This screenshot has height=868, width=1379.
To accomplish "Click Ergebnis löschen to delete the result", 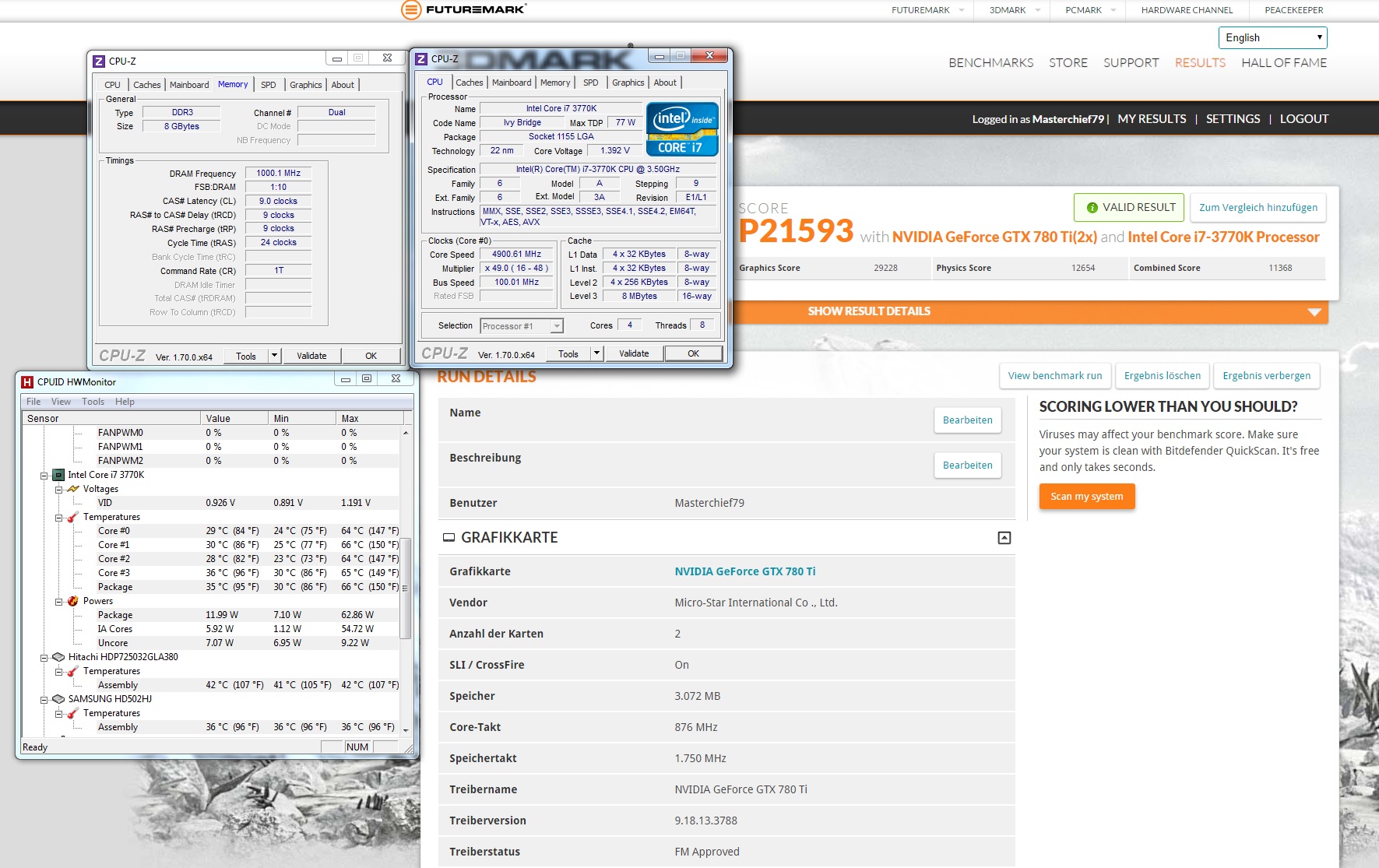I will coord(1163,376).
